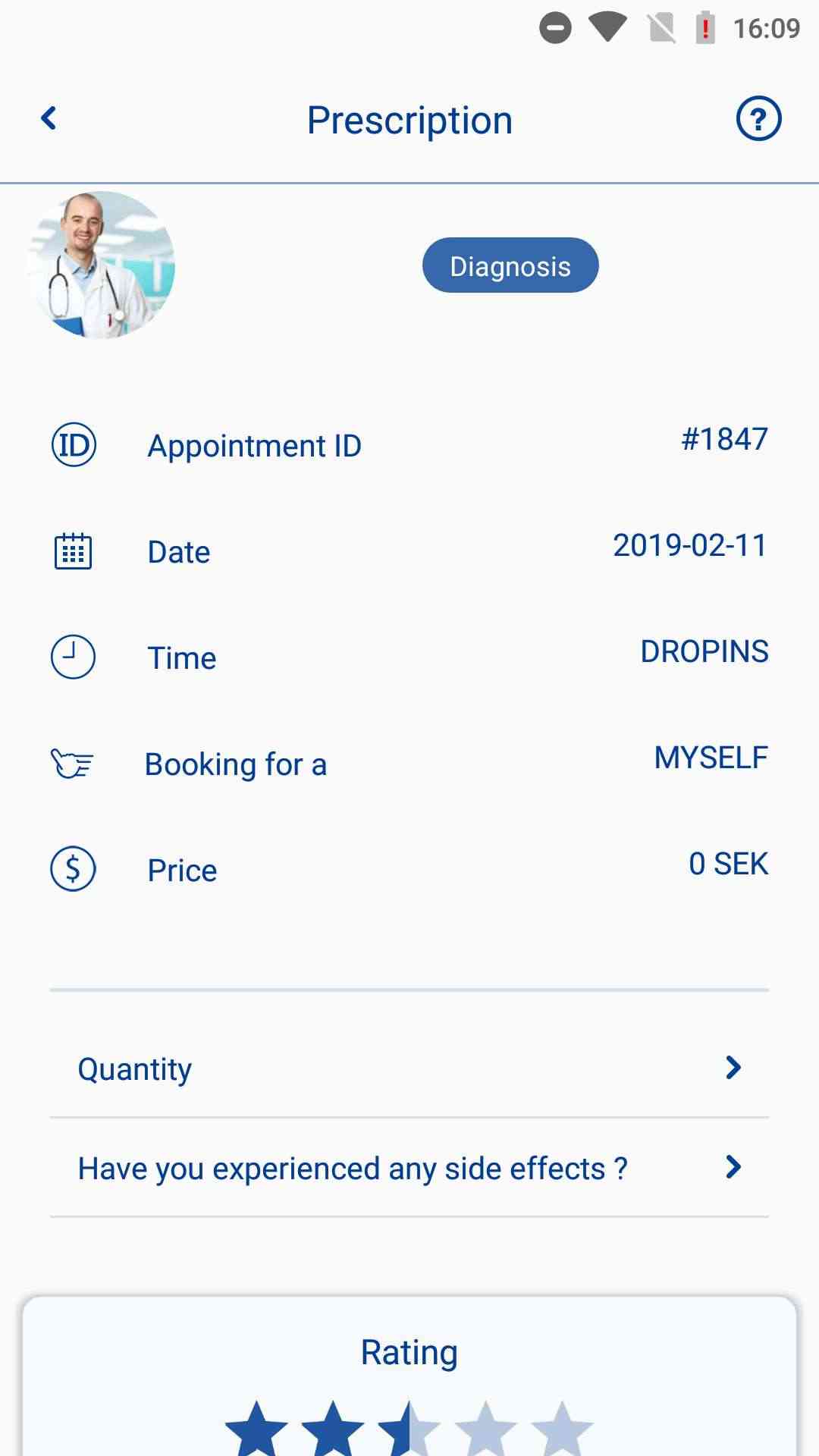Set rating to one star

(x=256, y=1430)
